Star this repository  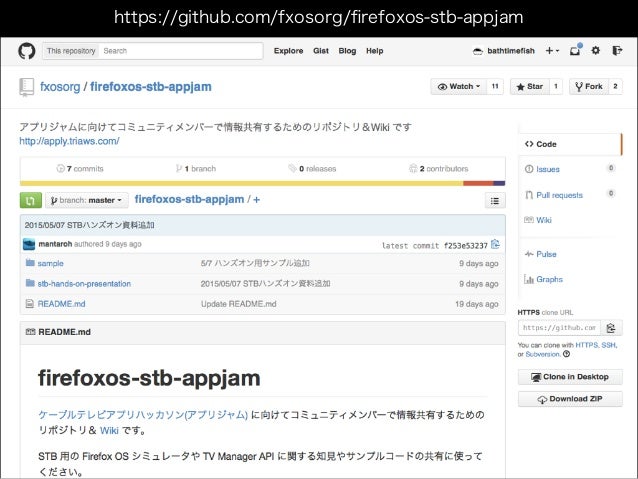coord(530,86)
